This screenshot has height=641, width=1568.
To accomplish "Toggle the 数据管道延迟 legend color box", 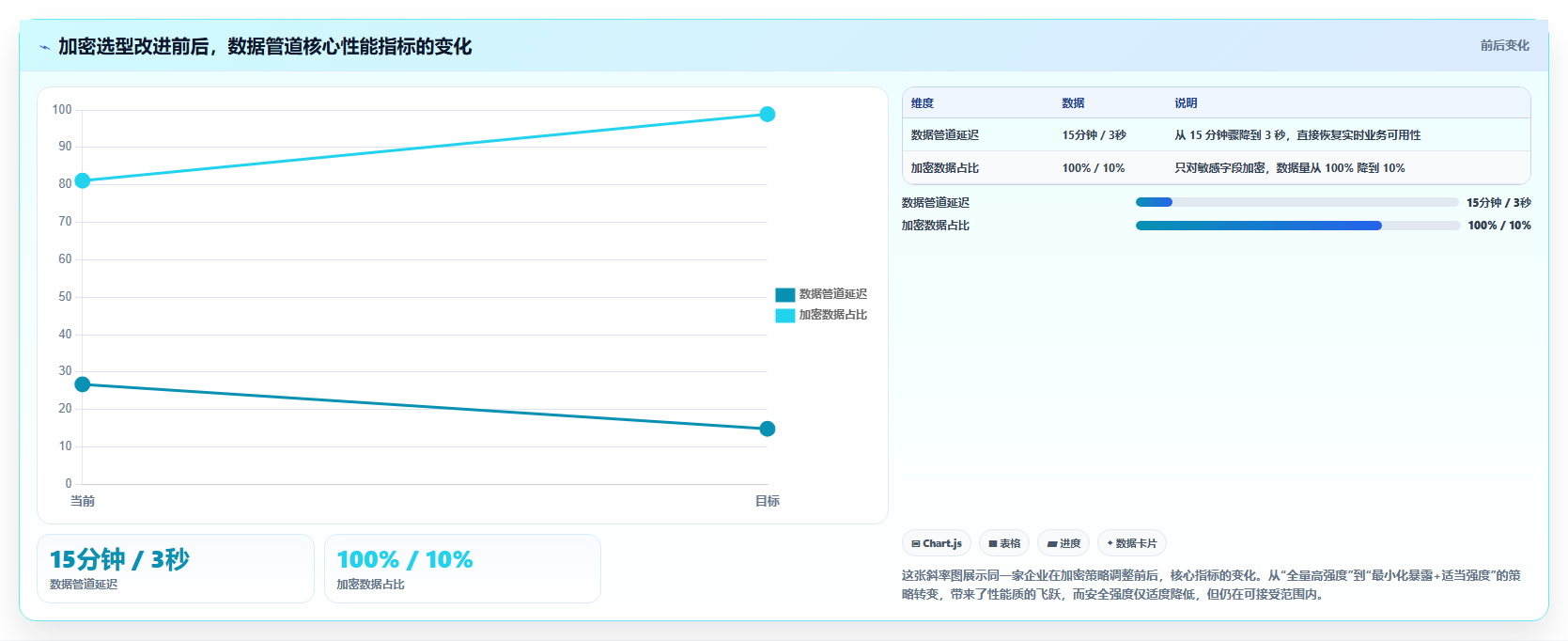I will pos(784,294).
